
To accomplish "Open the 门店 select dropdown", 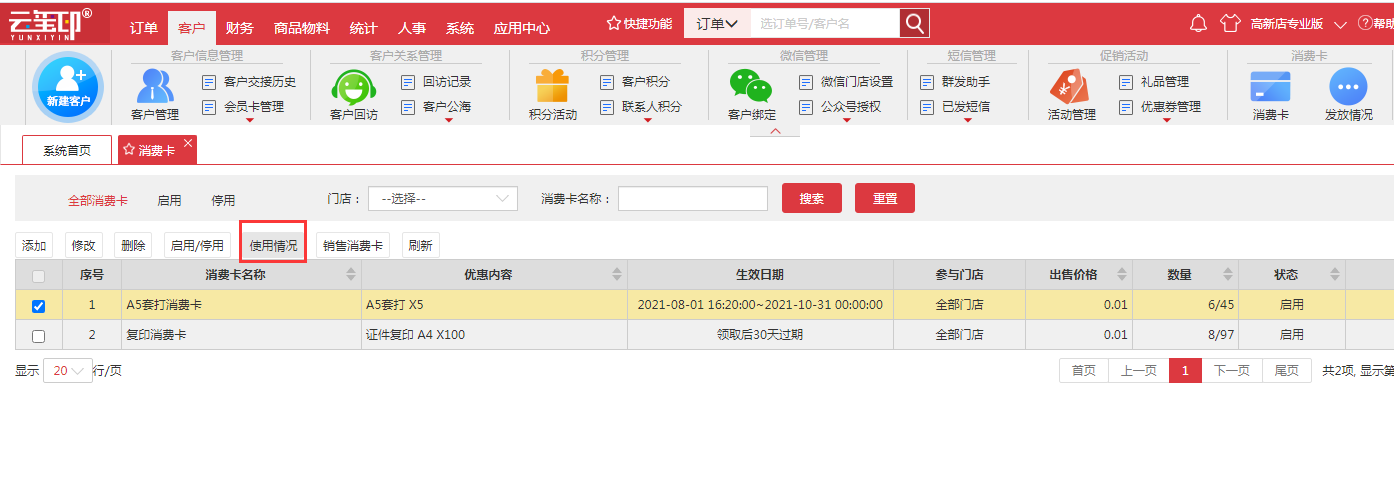I will [x=443, y=199].
